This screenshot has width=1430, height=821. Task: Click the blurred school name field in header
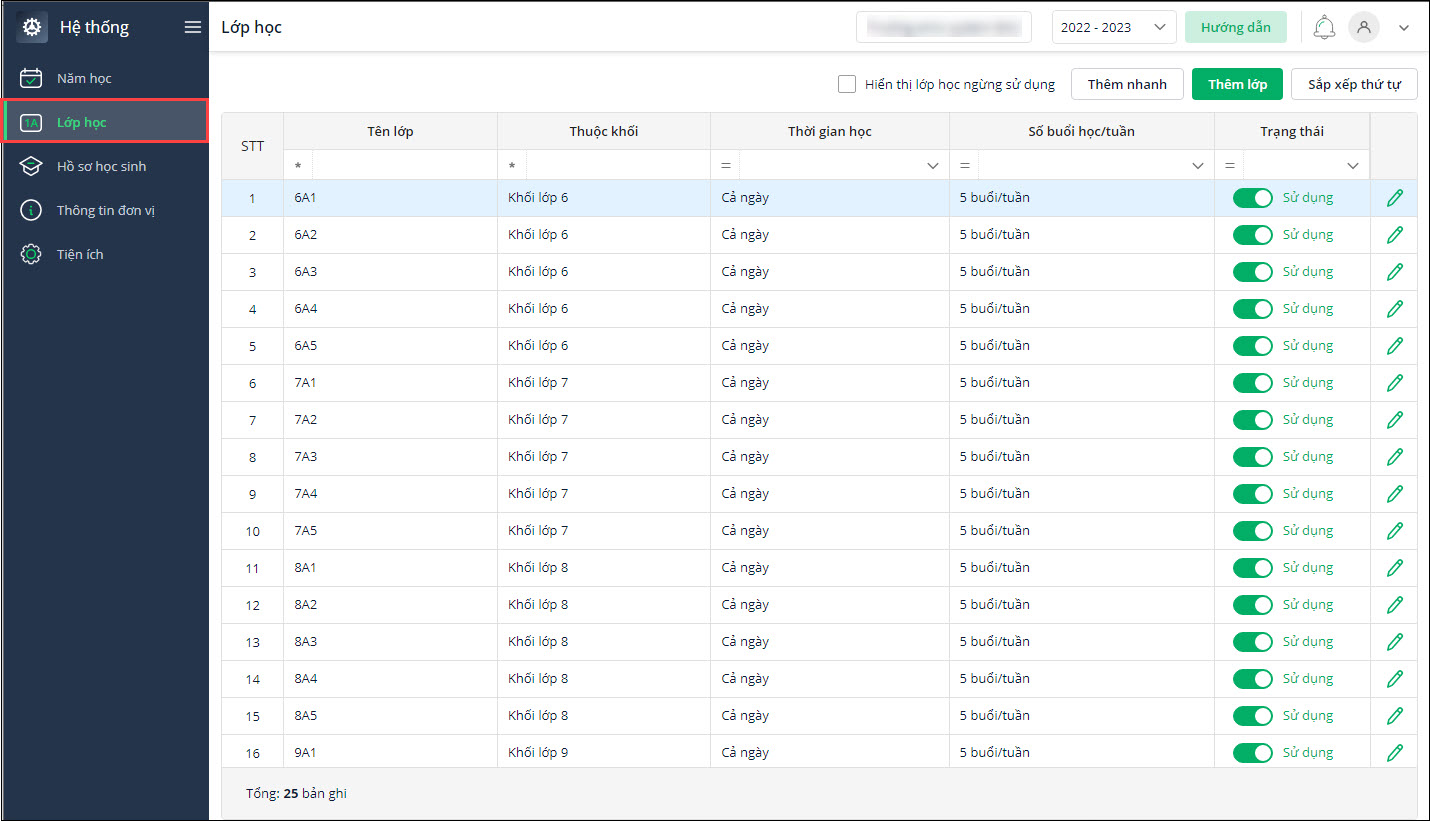(943, 28)
